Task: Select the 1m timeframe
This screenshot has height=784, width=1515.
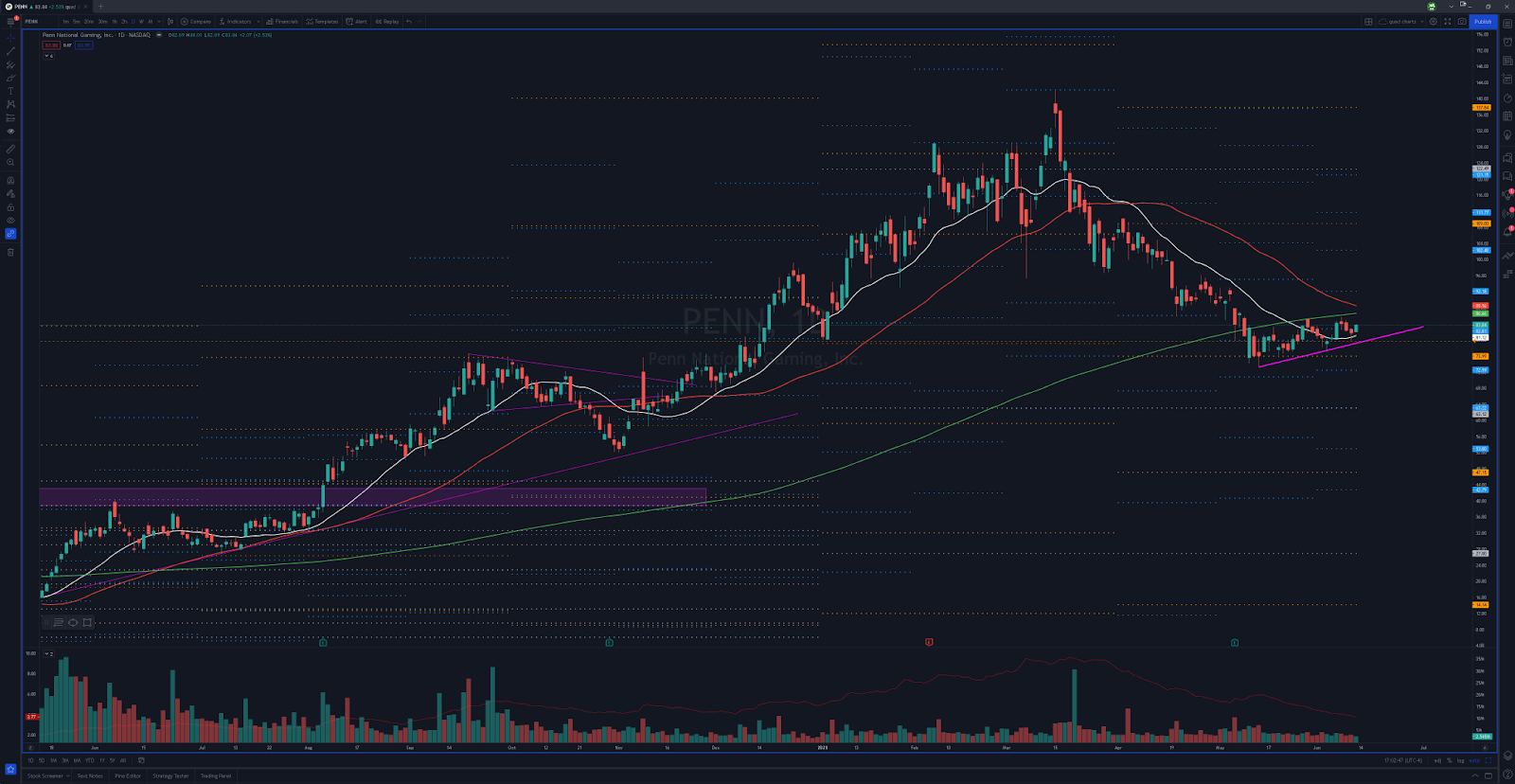Action: coord(65,21)
